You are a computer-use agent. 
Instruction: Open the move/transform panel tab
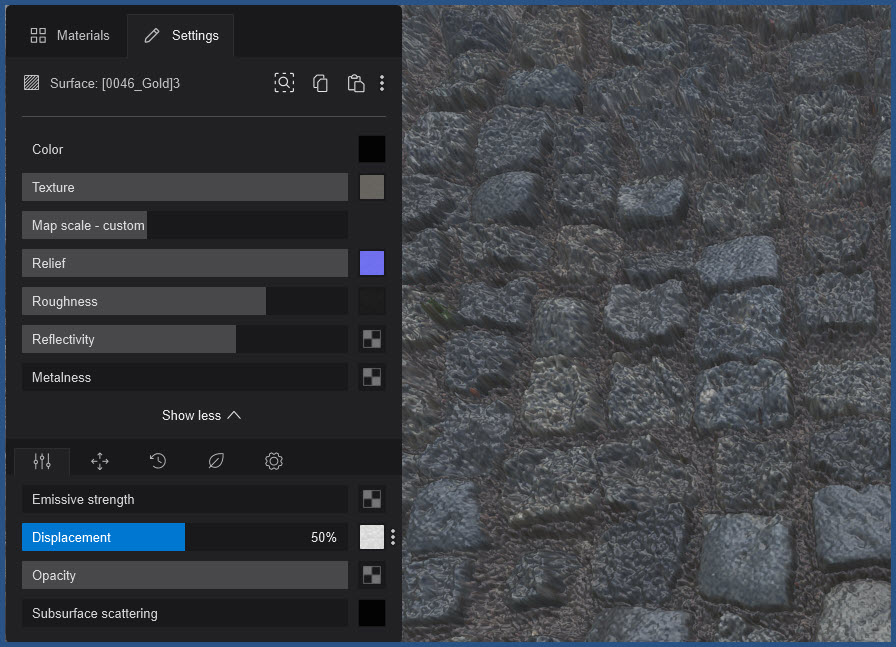(99, 461)
